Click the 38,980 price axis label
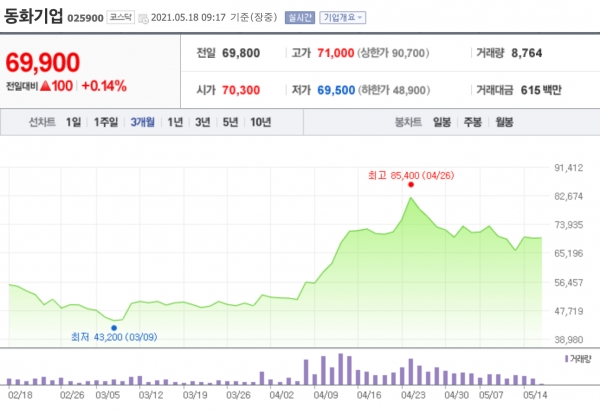600x414 pixels. 569,340
